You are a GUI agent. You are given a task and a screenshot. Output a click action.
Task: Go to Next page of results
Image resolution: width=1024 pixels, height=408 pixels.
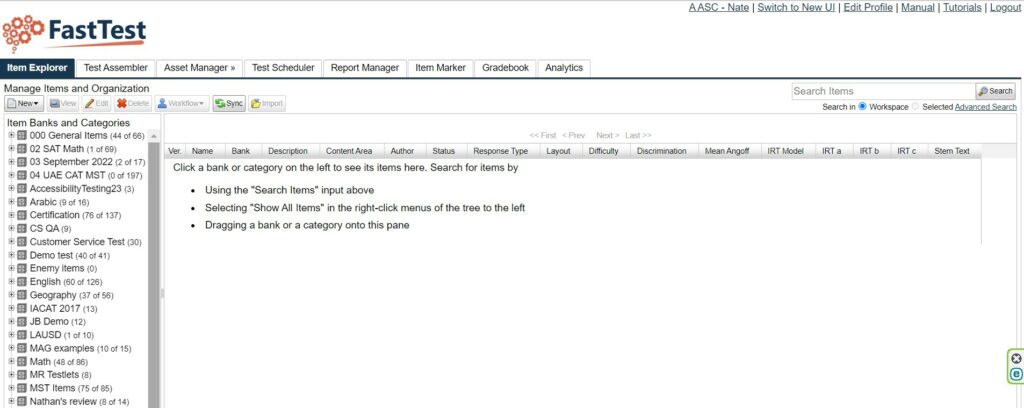pyautogui.click(x=607, y=135)
